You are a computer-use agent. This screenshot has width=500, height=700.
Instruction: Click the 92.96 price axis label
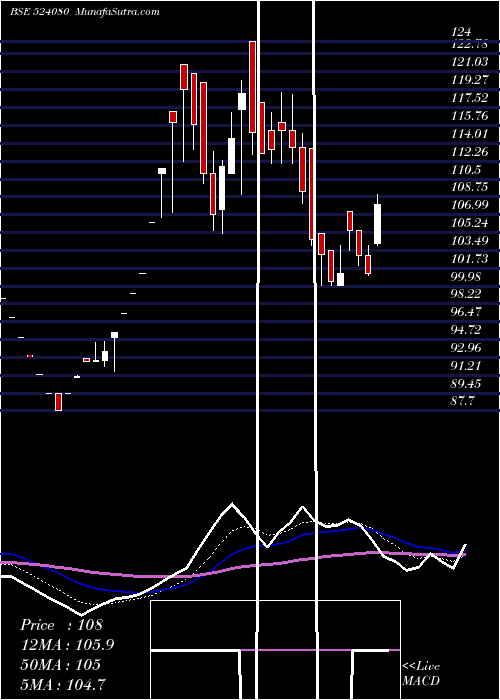[466, 347]
